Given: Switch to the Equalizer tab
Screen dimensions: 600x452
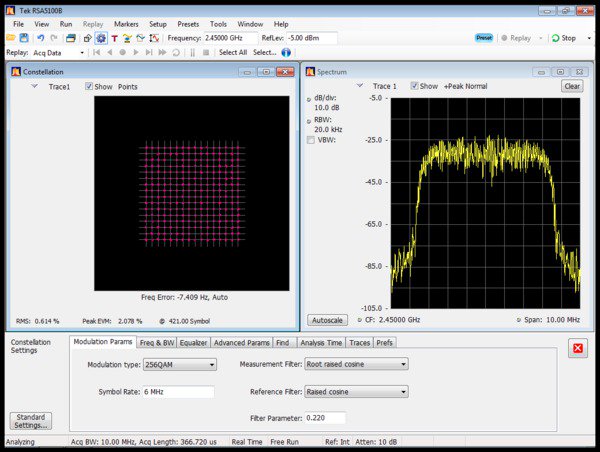Looking at the screenshot, I should [193, 343].
